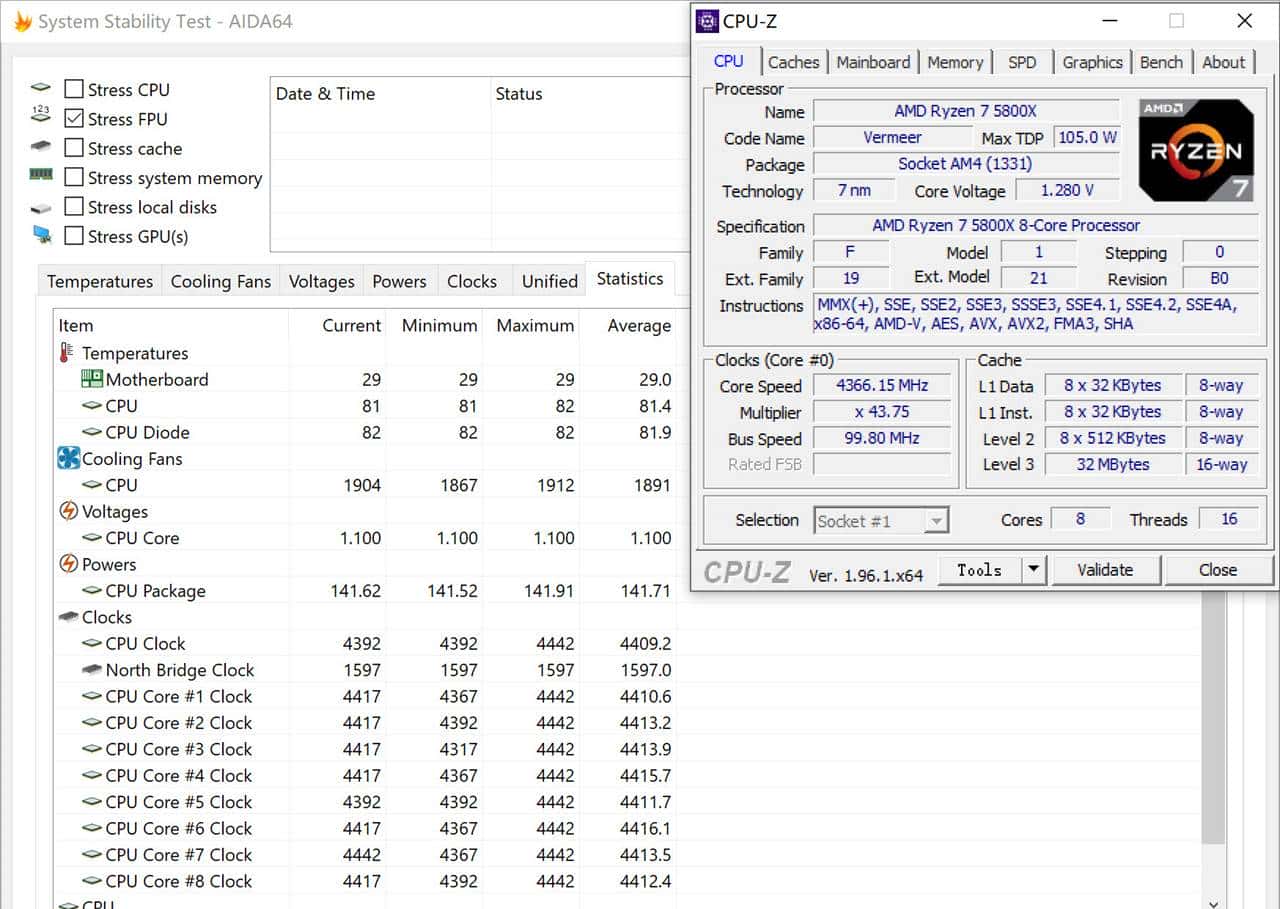Screen dimensions: 1280x909
Task: Click the CPU-Z app icon in title bar
Action: (708, 21)
